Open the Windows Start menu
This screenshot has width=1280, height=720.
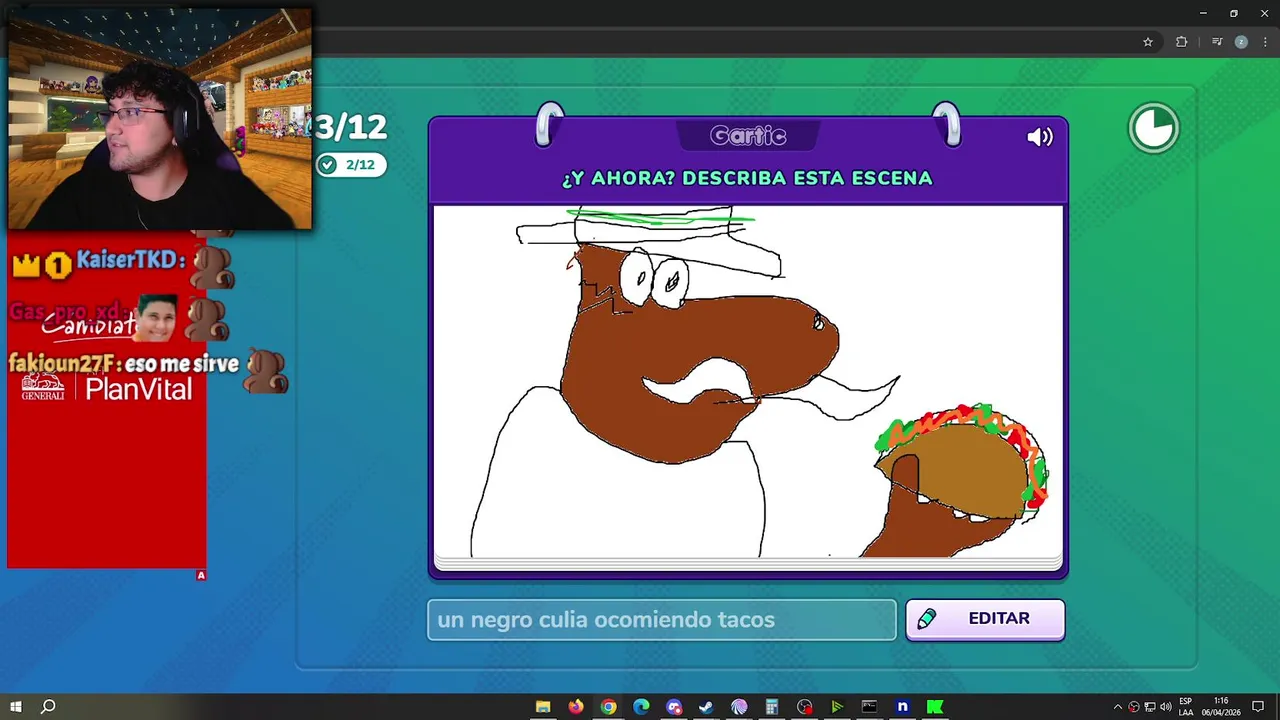click(x=16, y=707)
